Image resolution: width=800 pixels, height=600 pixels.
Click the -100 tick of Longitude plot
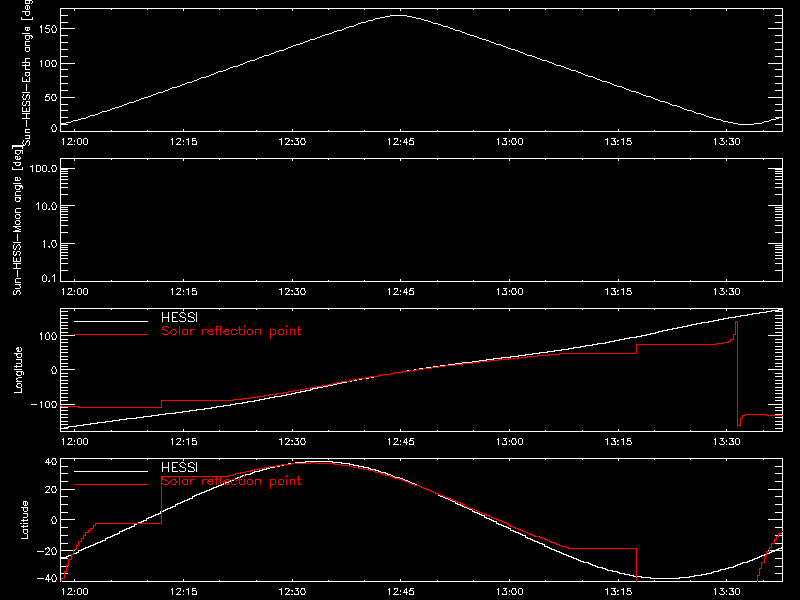tap(44, 405)
